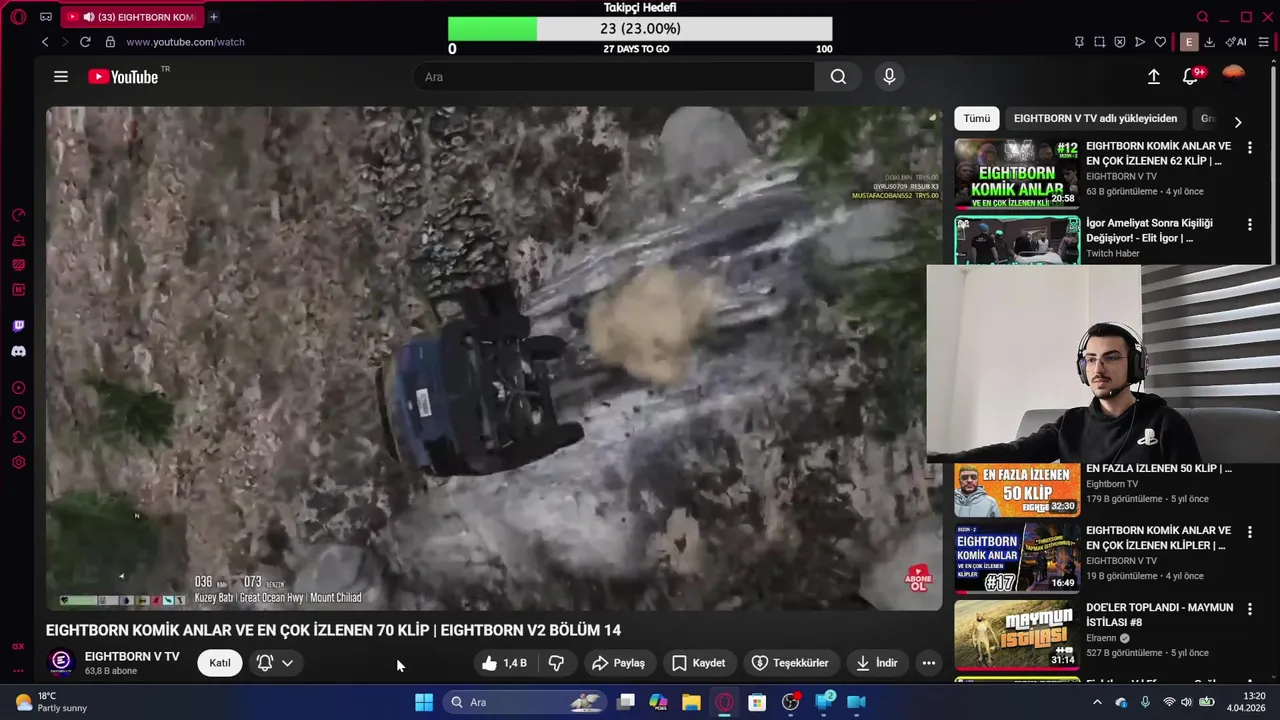Open Twitch in Opera sidebar
Image resolution: width=1280 pixels, height=720 pixels.
pyautogui.click(x=18, y=326)
